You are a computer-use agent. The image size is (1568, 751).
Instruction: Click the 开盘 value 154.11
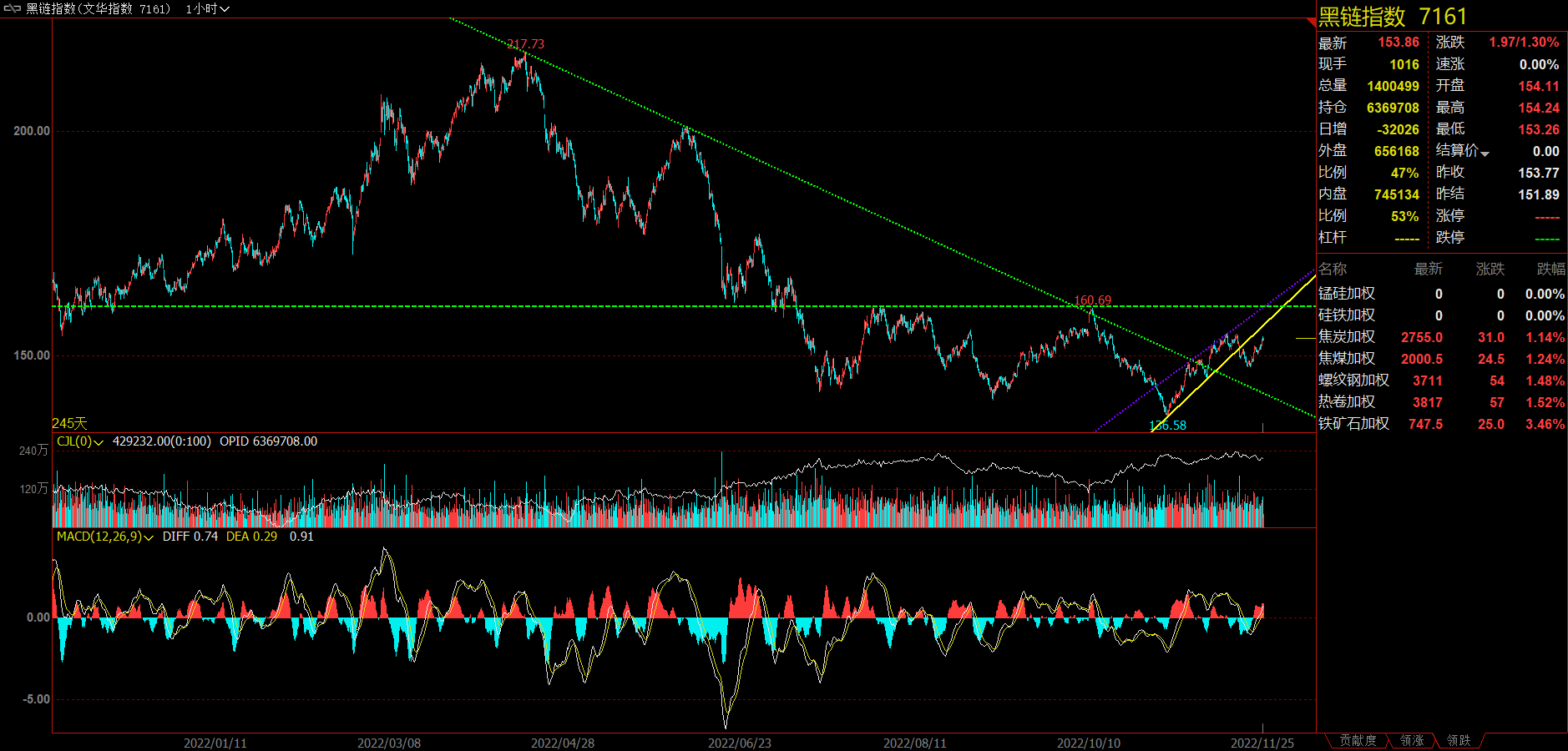click(1539, 86)
